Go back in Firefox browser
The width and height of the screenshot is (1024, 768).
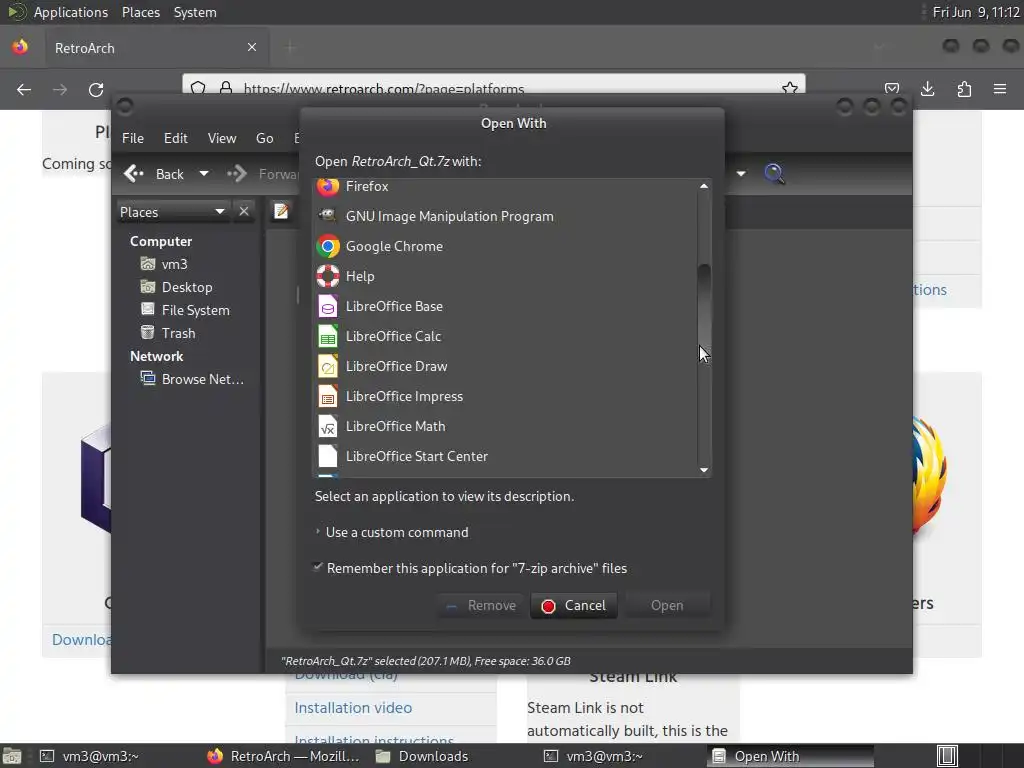point(24,89)
